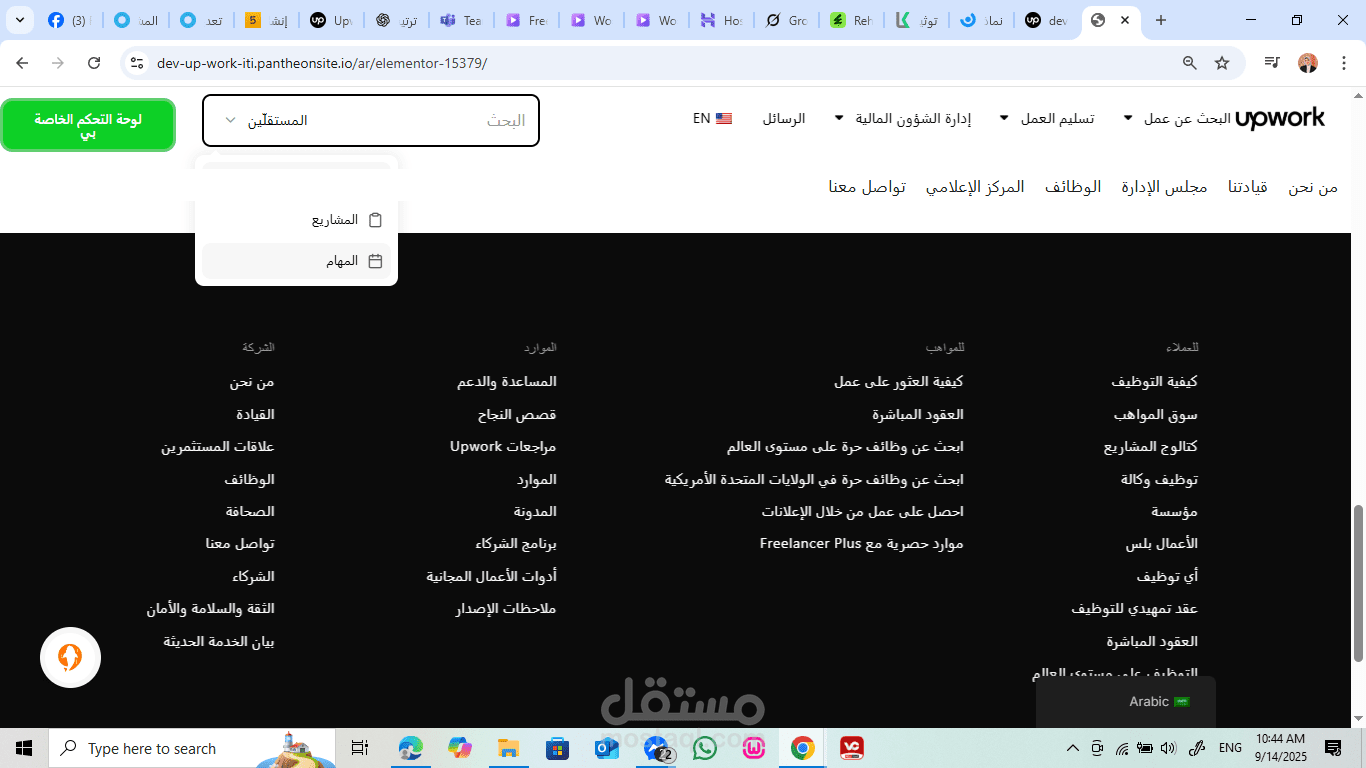Open كيفية التوظيف footer link
Screen dimensions: 1366x768
[1154, 382]
